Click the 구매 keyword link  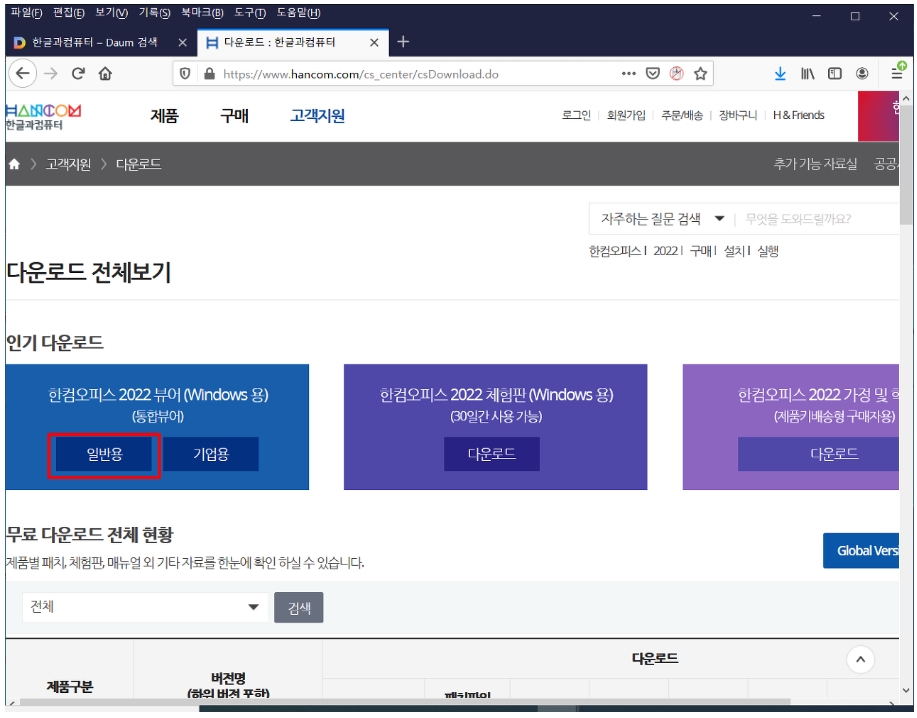700,251
